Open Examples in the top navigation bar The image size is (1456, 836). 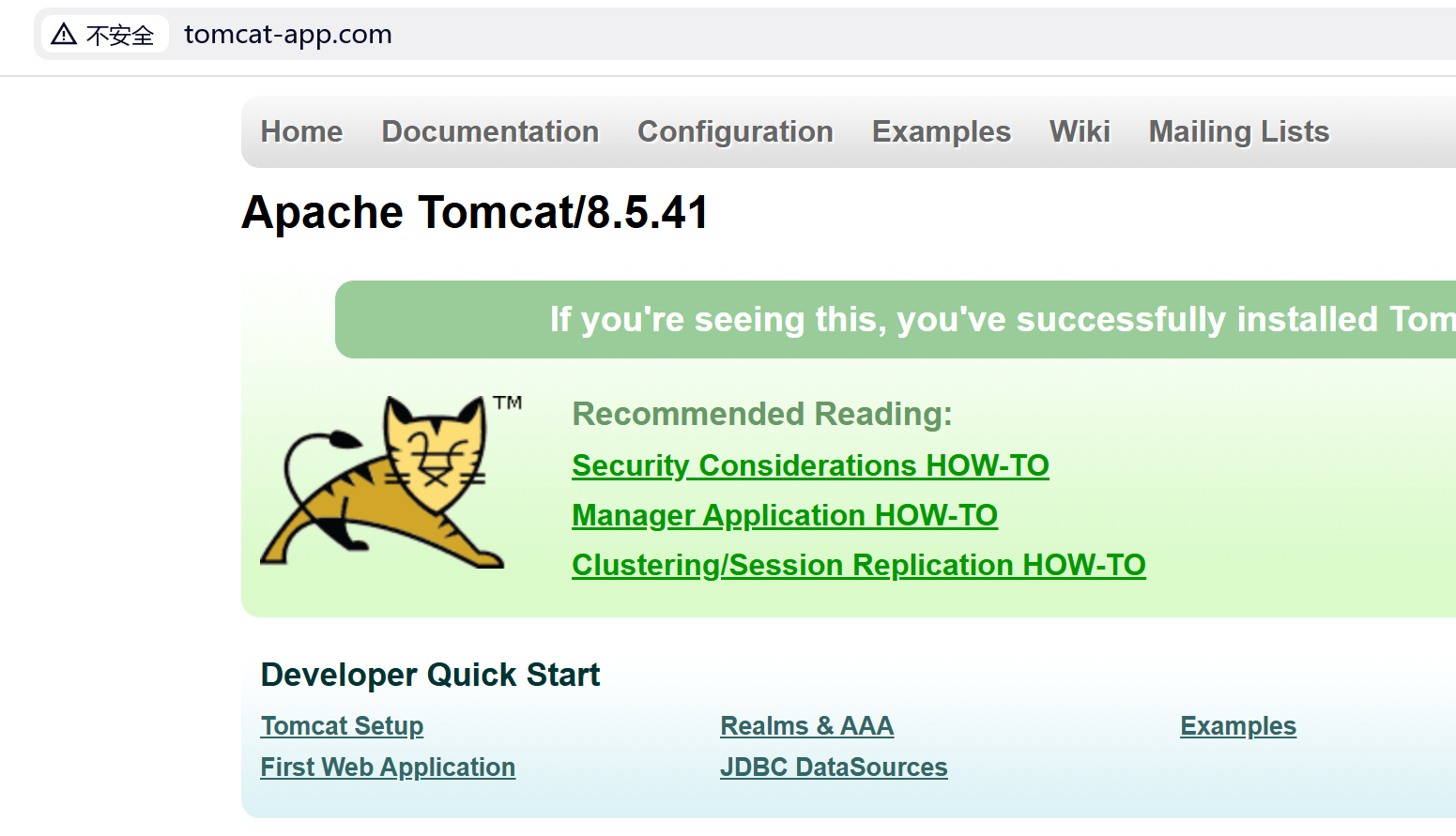pos(942,131)
